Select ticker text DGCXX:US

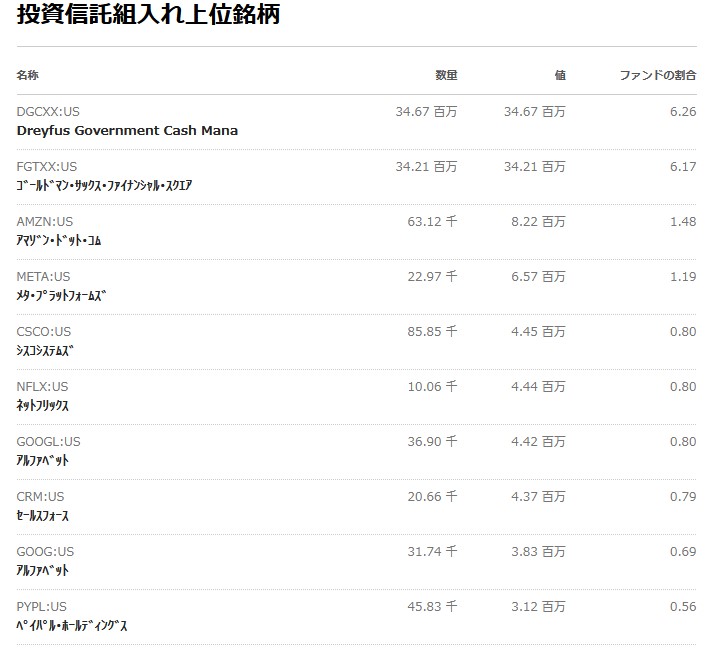48,112
